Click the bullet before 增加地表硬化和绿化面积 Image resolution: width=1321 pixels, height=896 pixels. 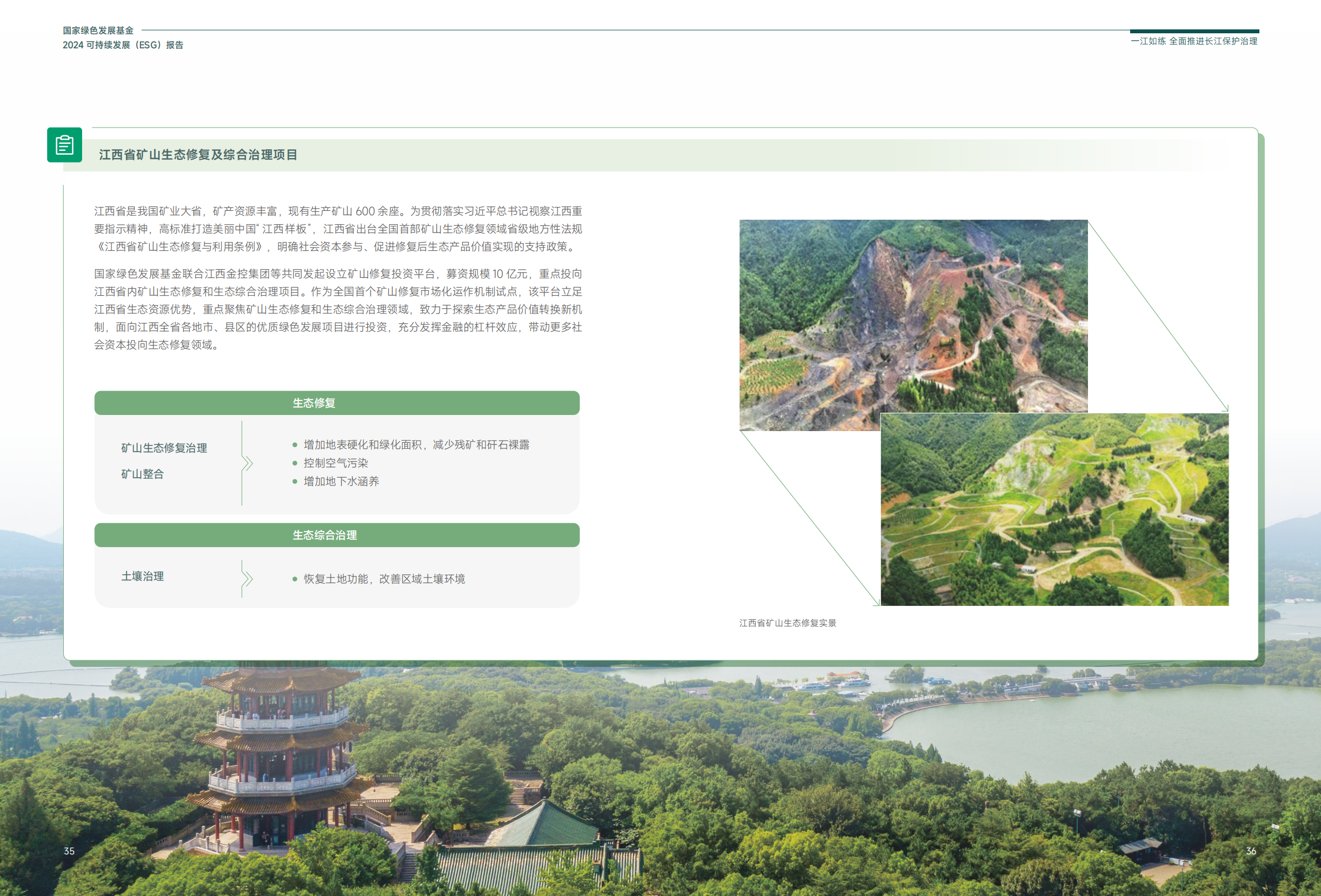[x=295, y=445]
